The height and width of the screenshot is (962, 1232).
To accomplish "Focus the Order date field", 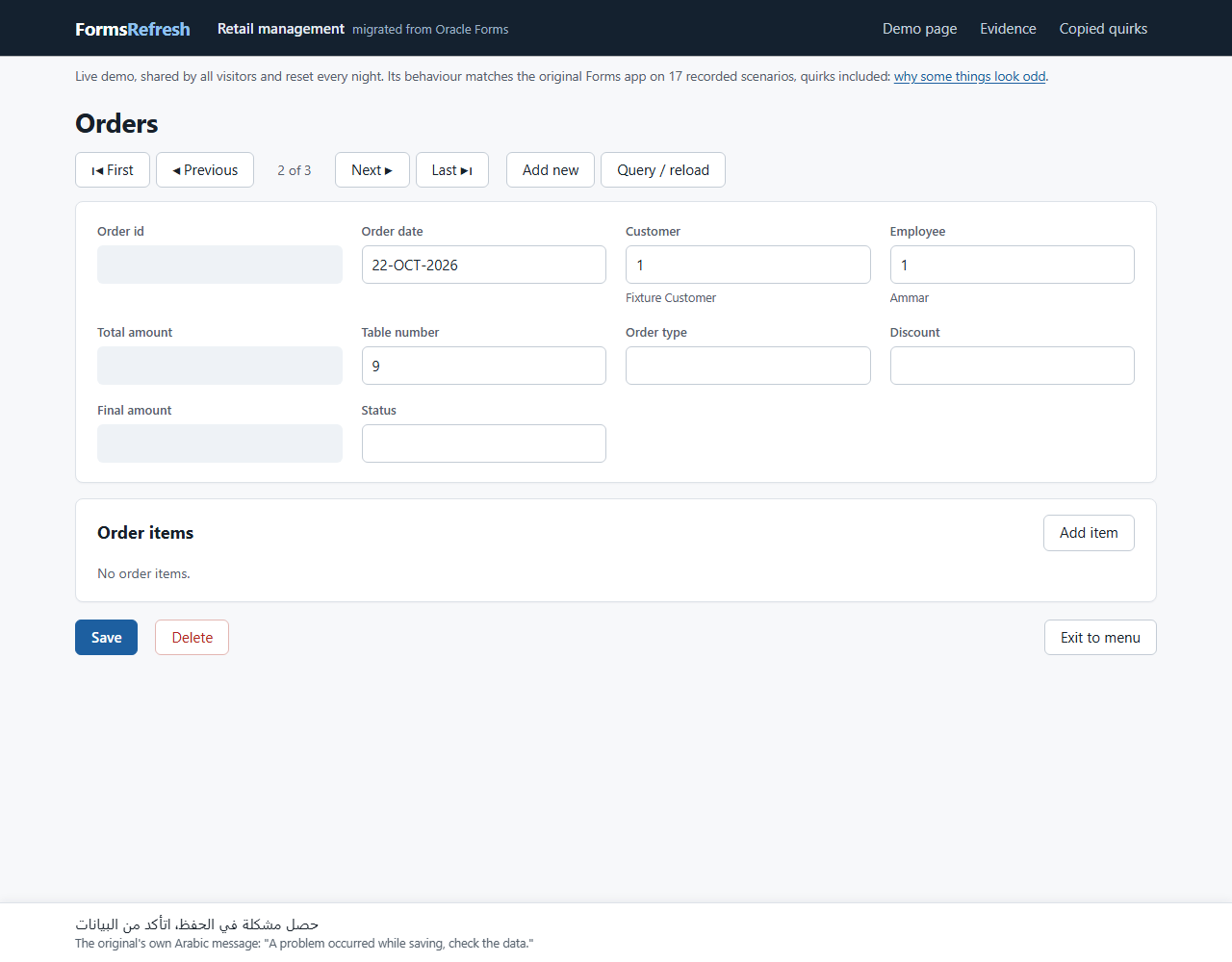I will (x=484, y=265).
